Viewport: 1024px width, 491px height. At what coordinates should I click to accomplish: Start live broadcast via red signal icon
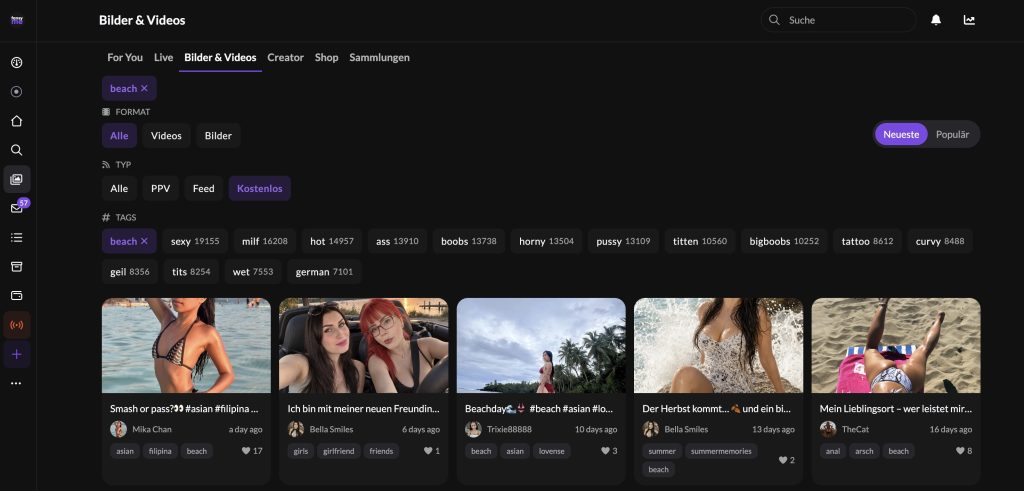click(17, 325)
